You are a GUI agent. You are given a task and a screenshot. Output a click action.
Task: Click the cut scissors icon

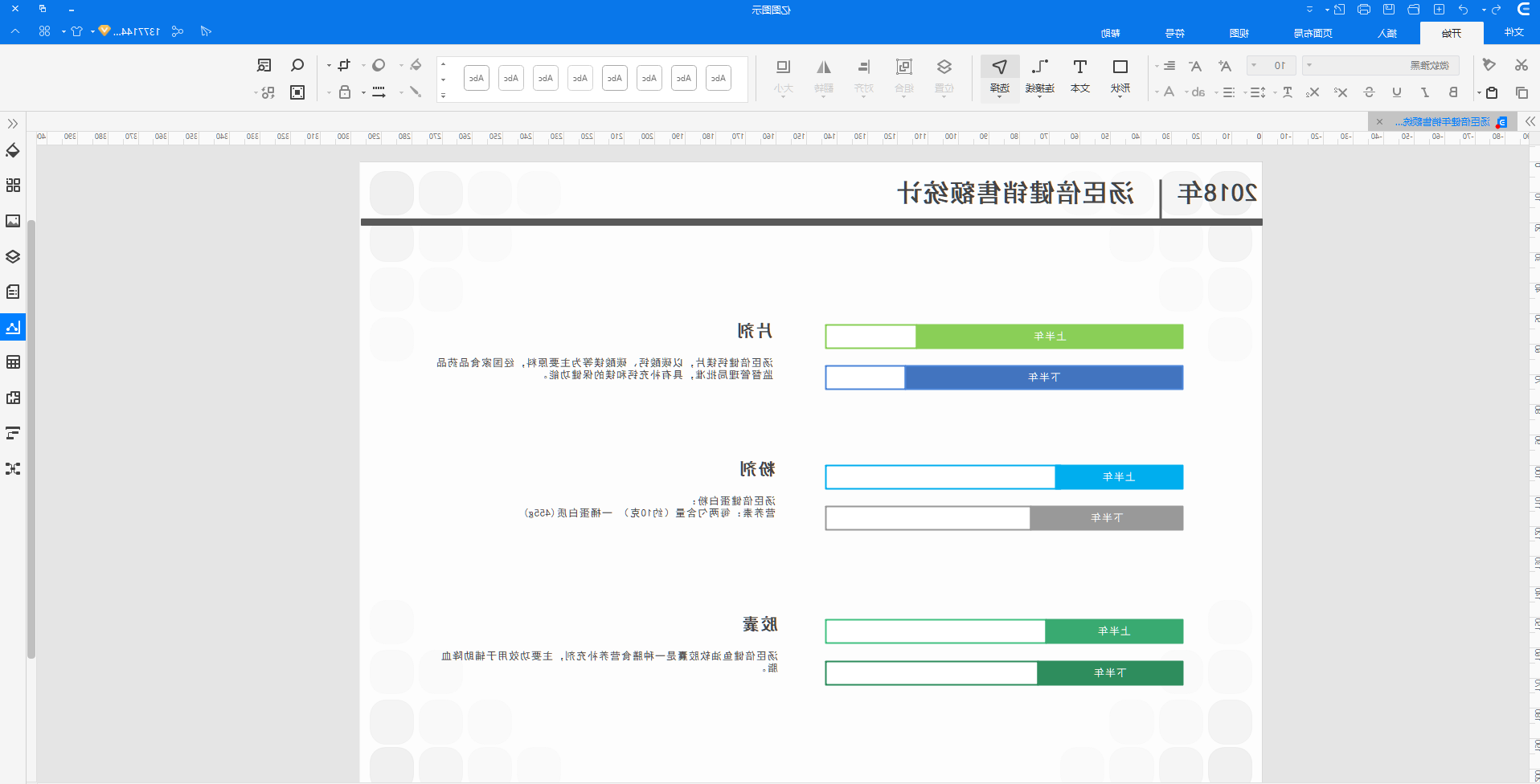[x=1522, y=65]
